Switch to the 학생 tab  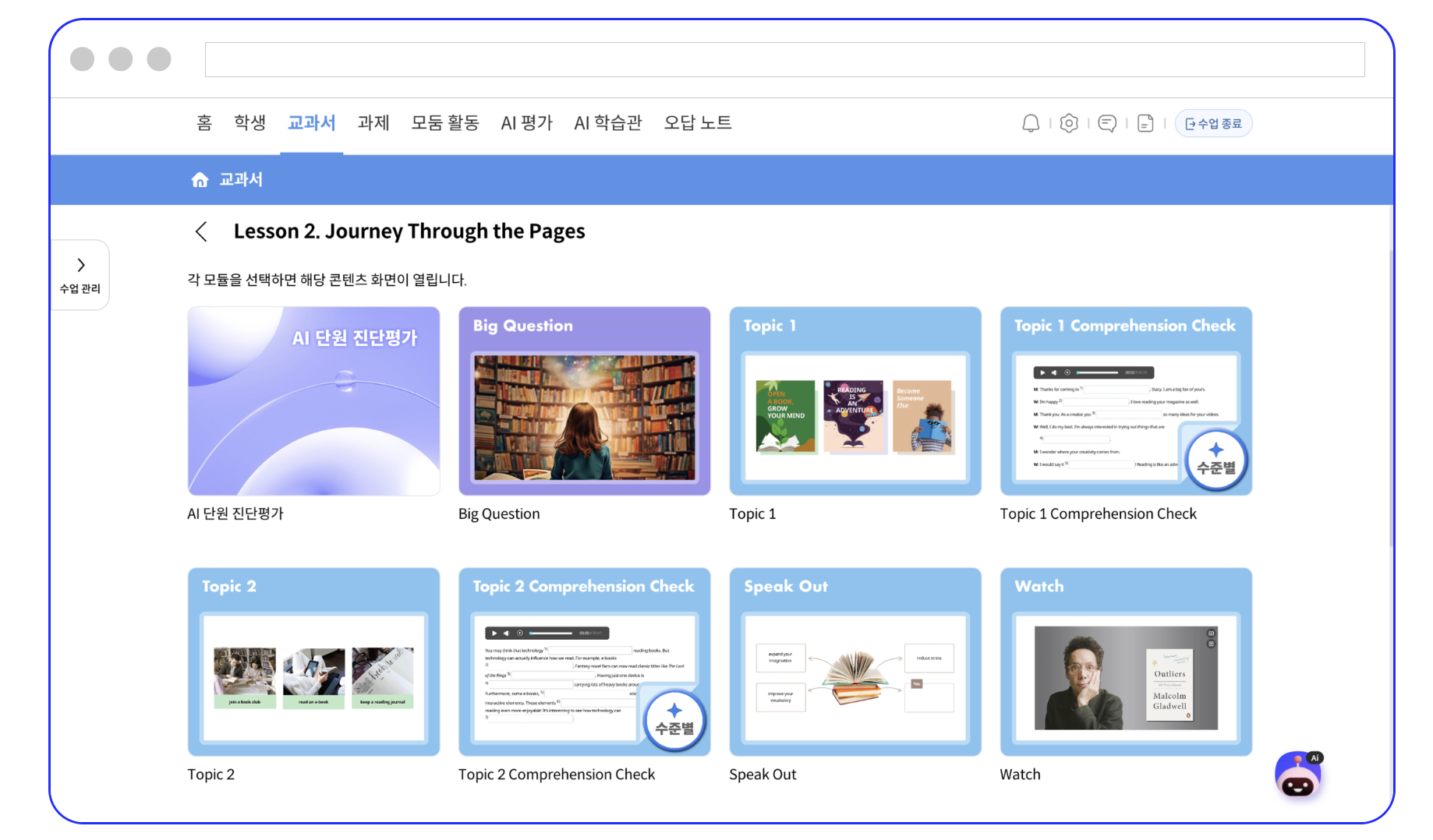[249, 123]
